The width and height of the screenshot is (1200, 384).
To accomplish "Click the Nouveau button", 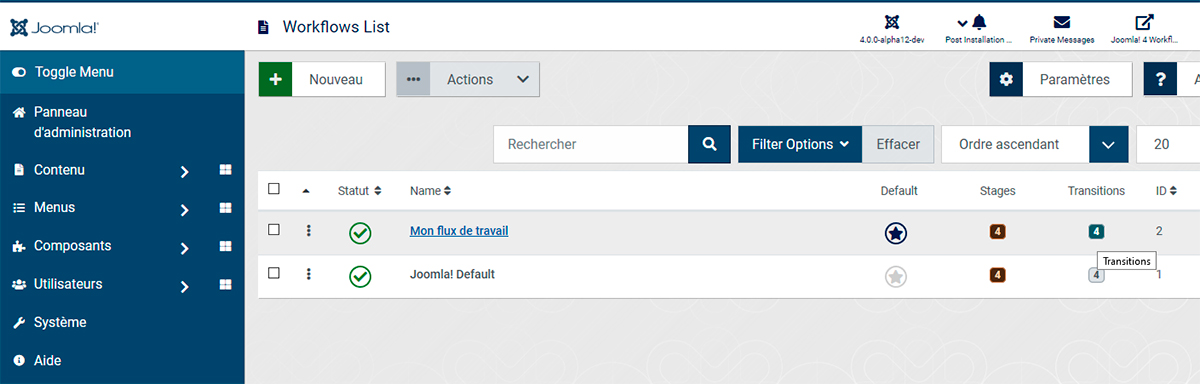I will [x=322, y=80].
